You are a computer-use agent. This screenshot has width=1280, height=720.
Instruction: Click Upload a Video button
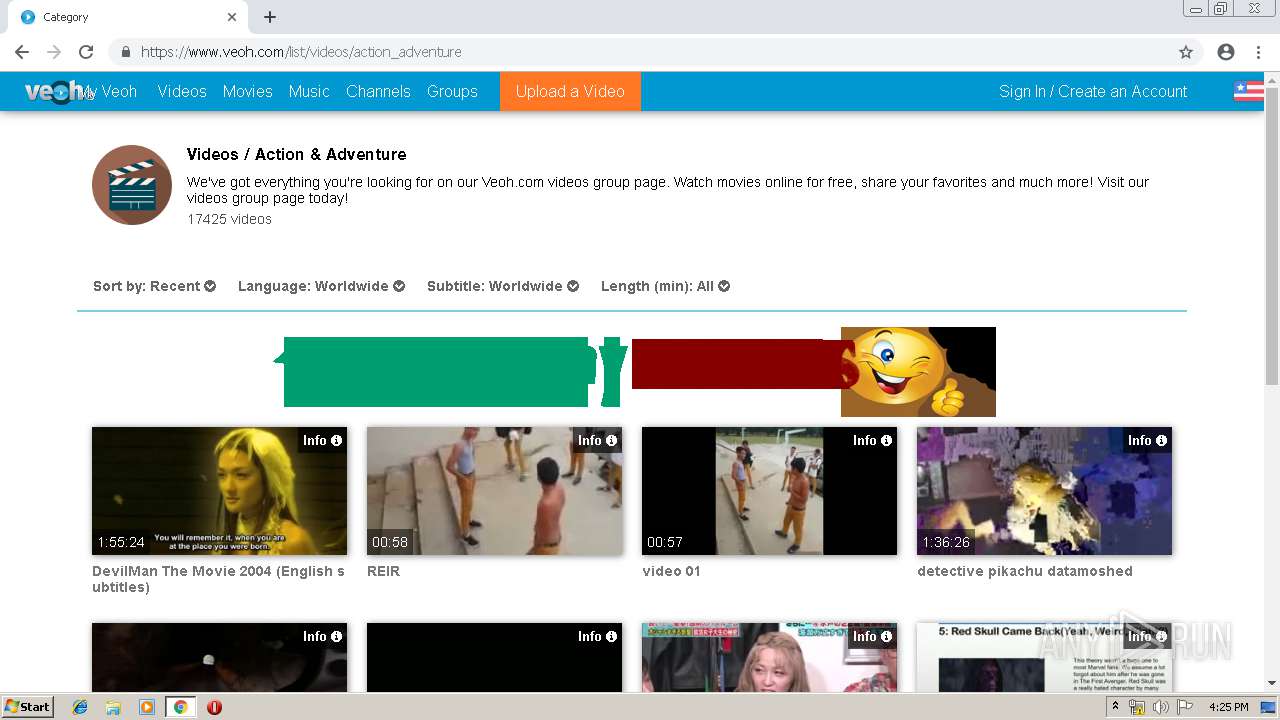[570, 91]
